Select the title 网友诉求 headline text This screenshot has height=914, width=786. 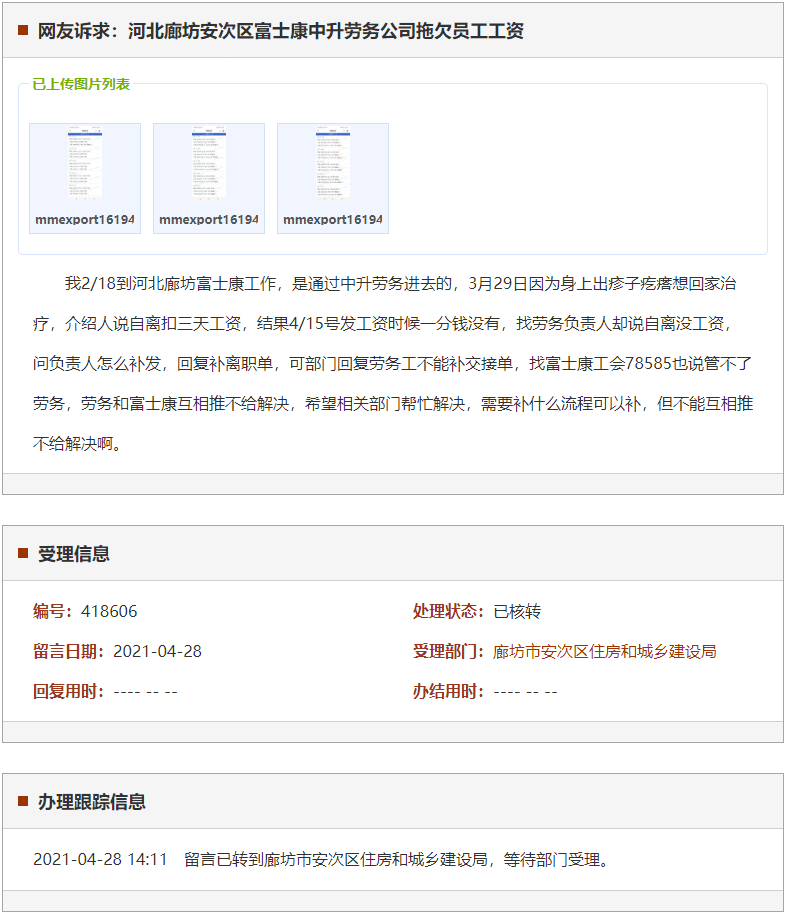(280, 31)
